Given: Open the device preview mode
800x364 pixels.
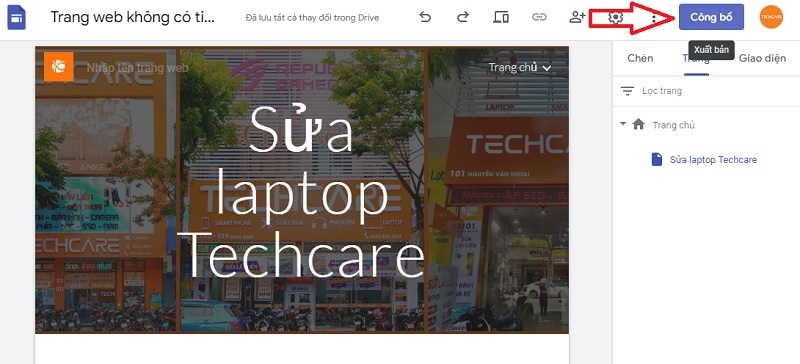Looking at the screenshot, I should coord(501,17).
